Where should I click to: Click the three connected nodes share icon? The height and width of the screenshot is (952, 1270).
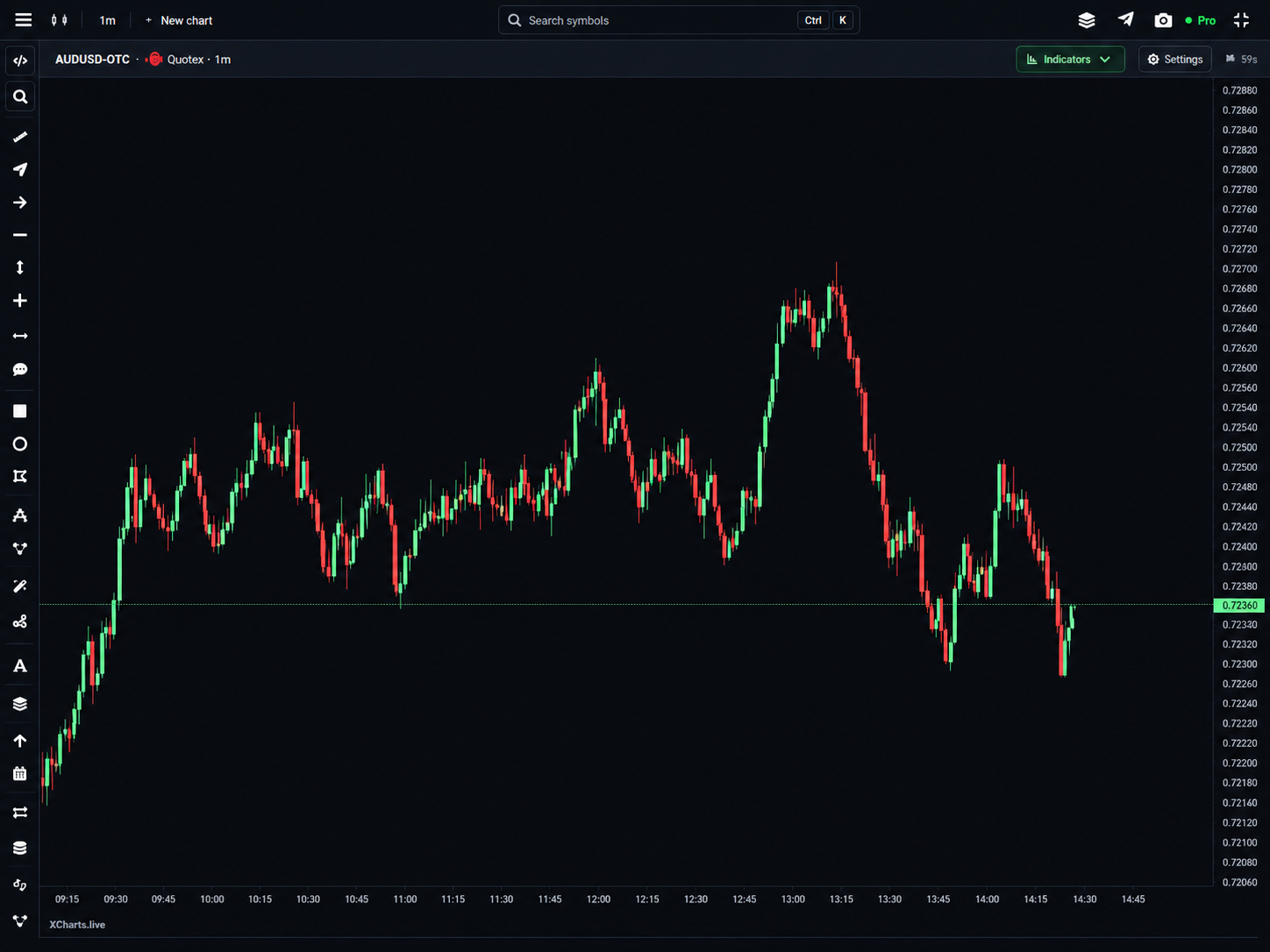(x=20, y=622)
